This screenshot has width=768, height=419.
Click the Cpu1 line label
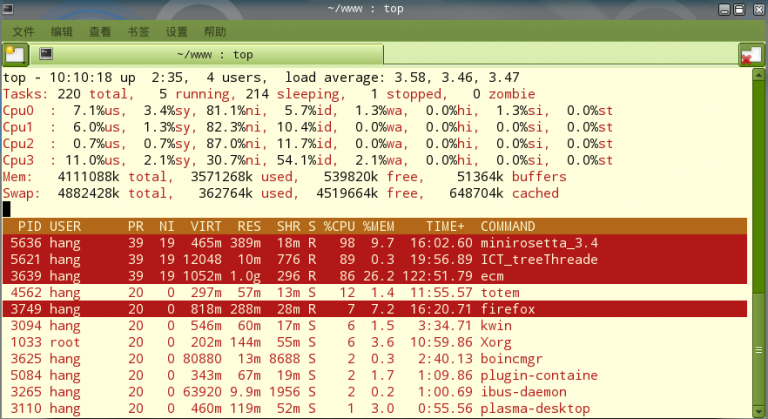point(18,127)
